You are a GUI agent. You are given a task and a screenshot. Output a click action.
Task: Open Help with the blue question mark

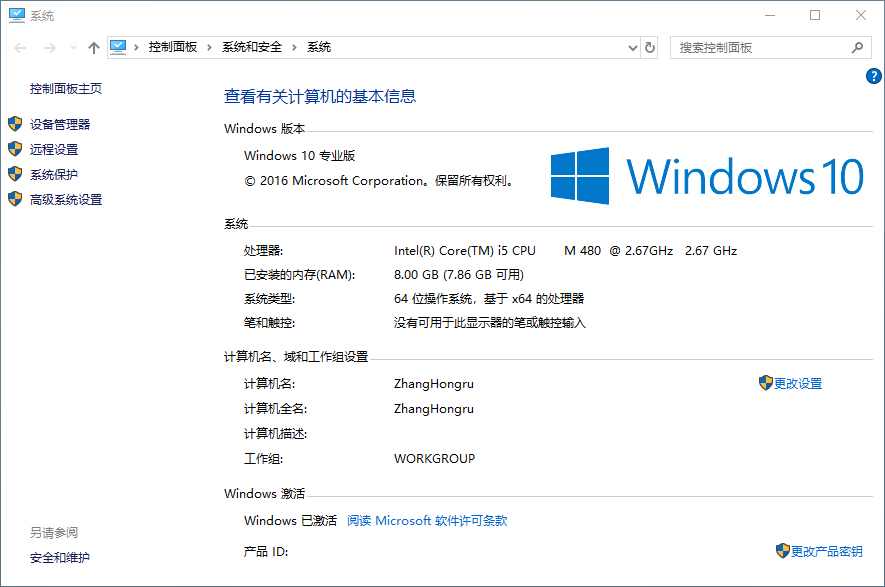[873, 76]
